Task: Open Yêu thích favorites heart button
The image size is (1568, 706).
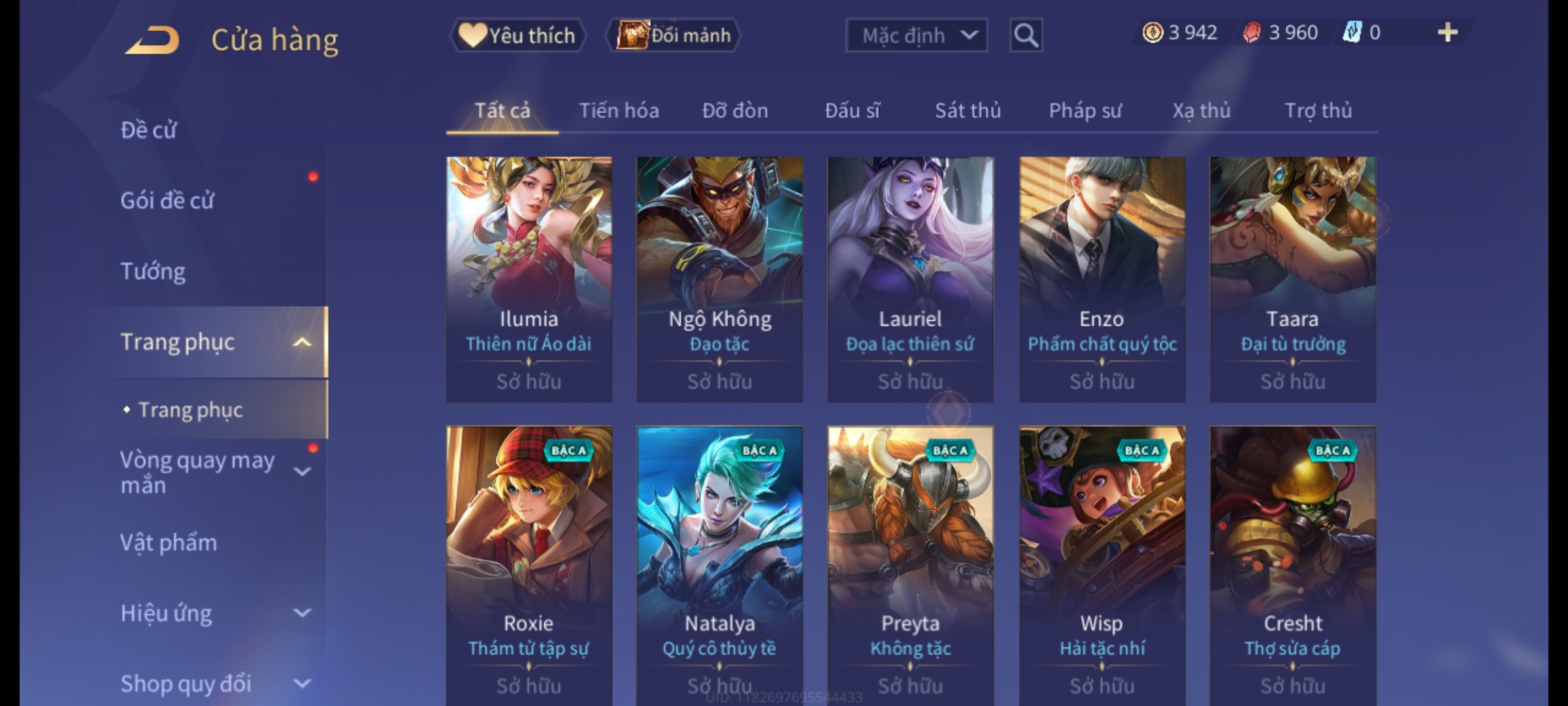Action: [517, 35]
